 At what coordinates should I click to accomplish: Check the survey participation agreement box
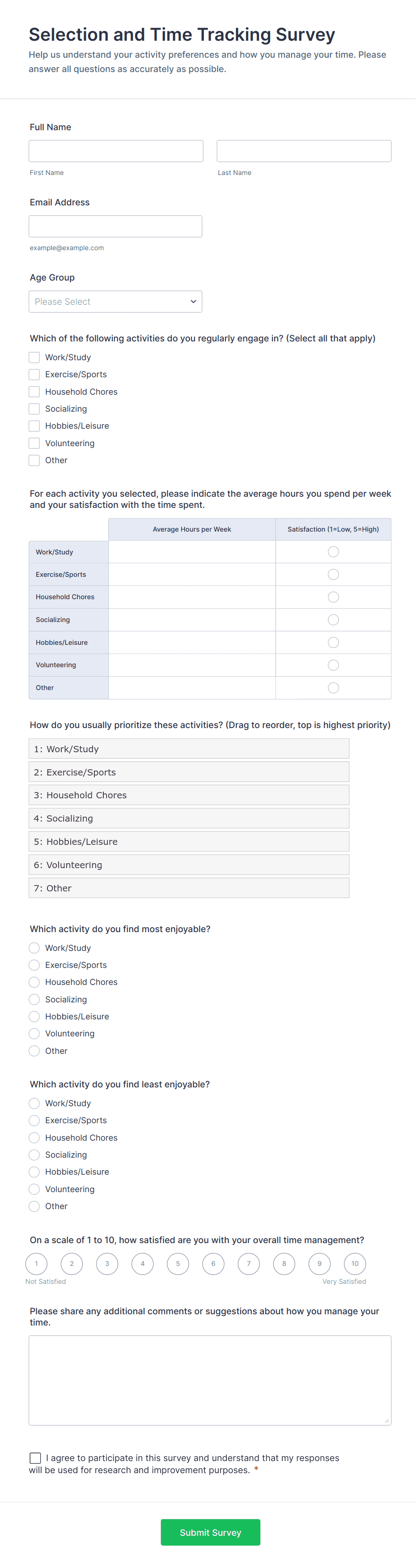(35, 1458)
